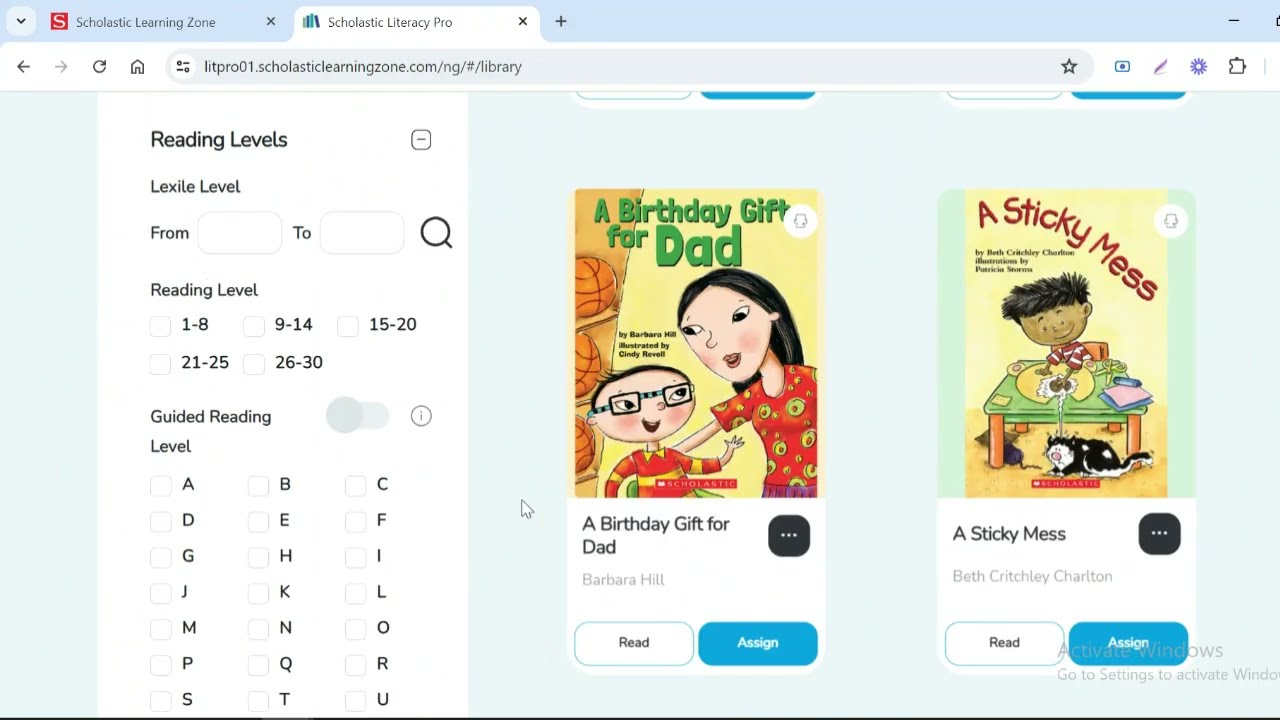Check Guided Reading Level Q
Screen dimensions: 1280x720
coord(258,665)
